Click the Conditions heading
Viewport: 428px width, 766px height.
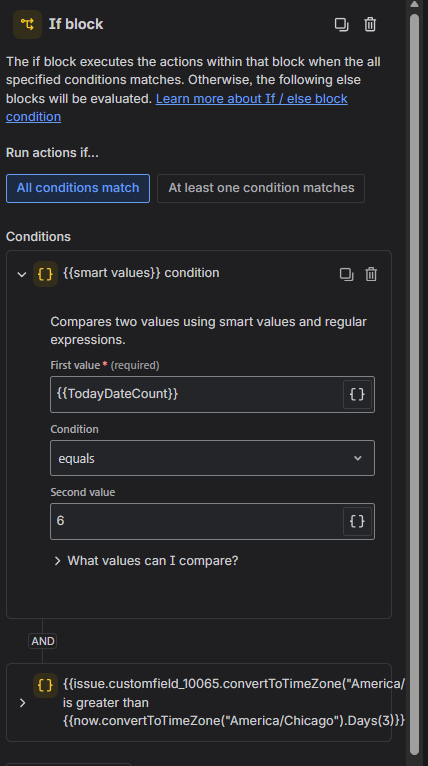[x=38, y=236]
